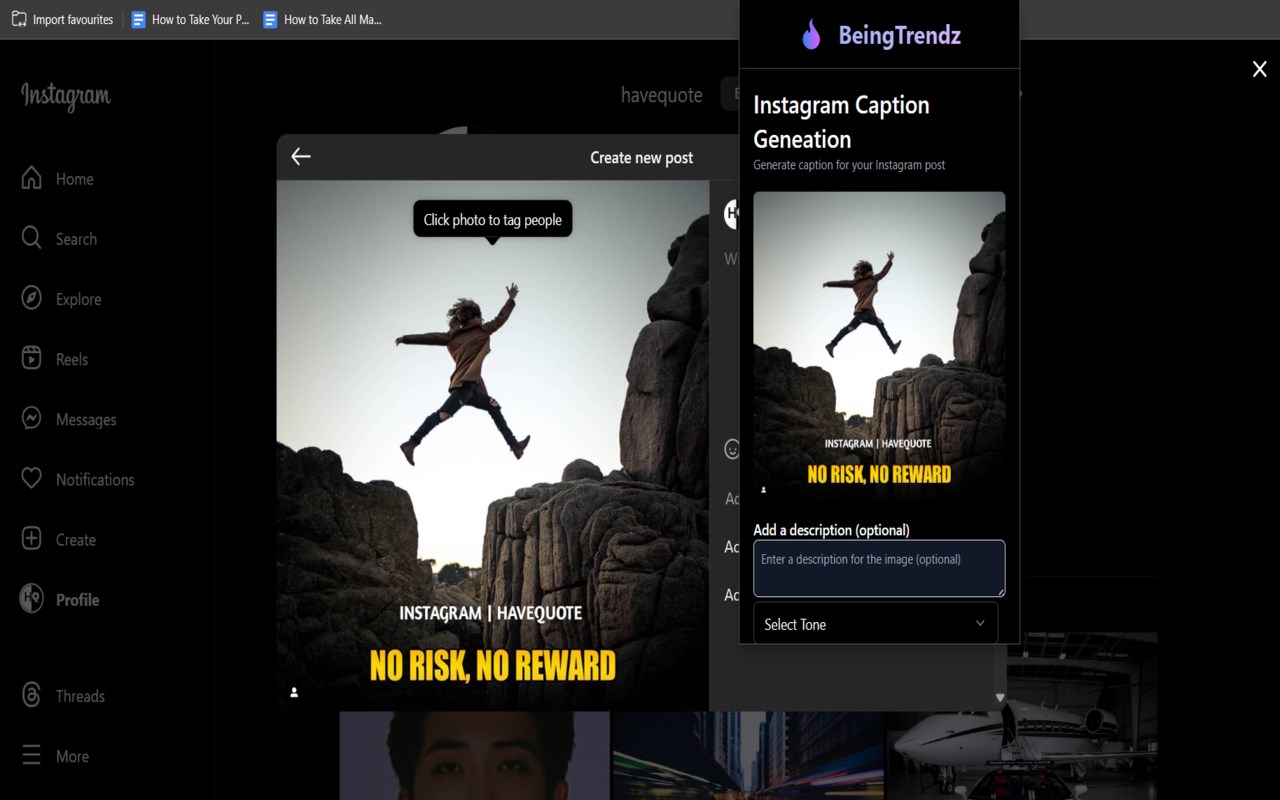Click the scroll-down arrow in post dialog
Screen dimensions: 1280x800
(999, 698)
